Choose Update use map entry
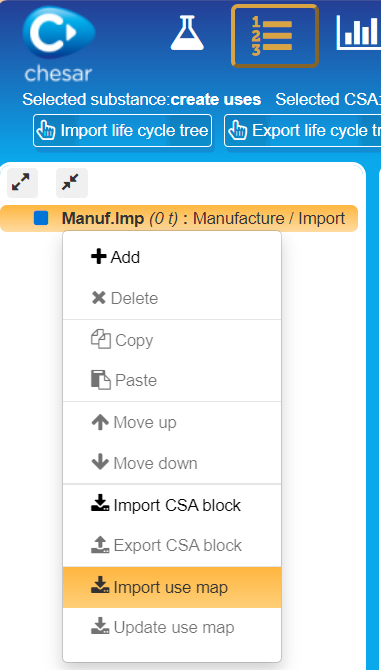Image resolution: width=381 pixels, height=670 pixels. coord(172,628)
